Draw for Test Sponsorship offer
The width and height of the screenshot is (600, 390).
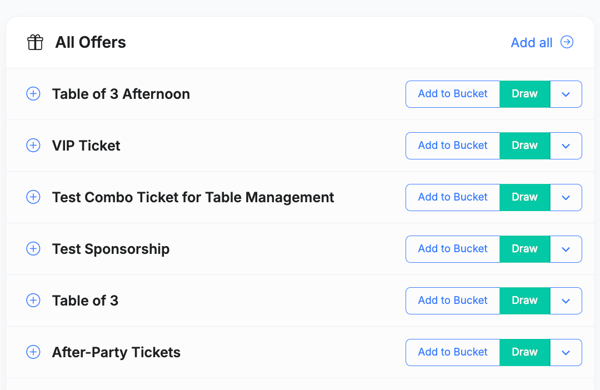525,249
